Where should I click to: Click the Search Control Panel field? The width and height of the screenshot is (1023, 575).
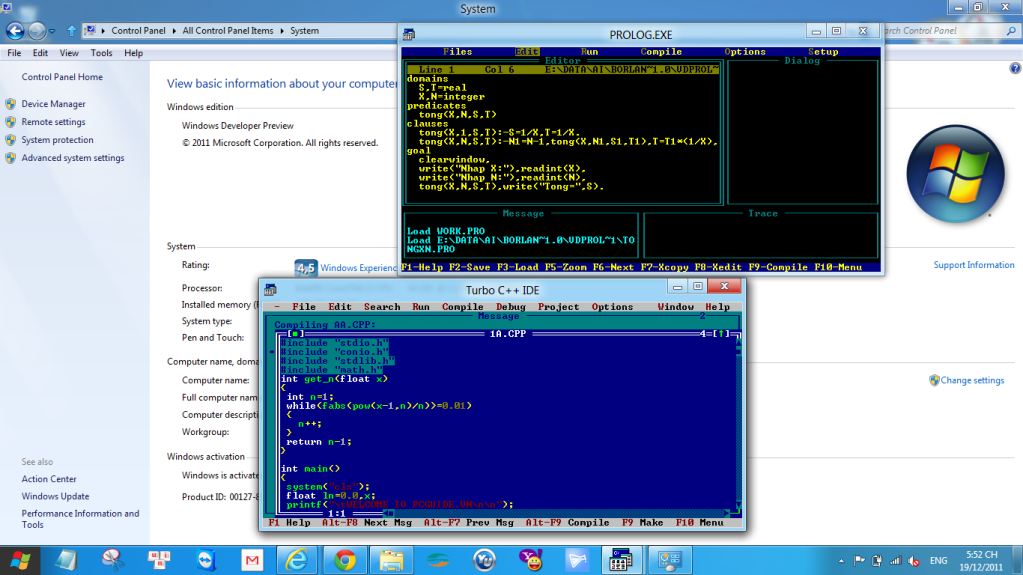pos(949,31)
